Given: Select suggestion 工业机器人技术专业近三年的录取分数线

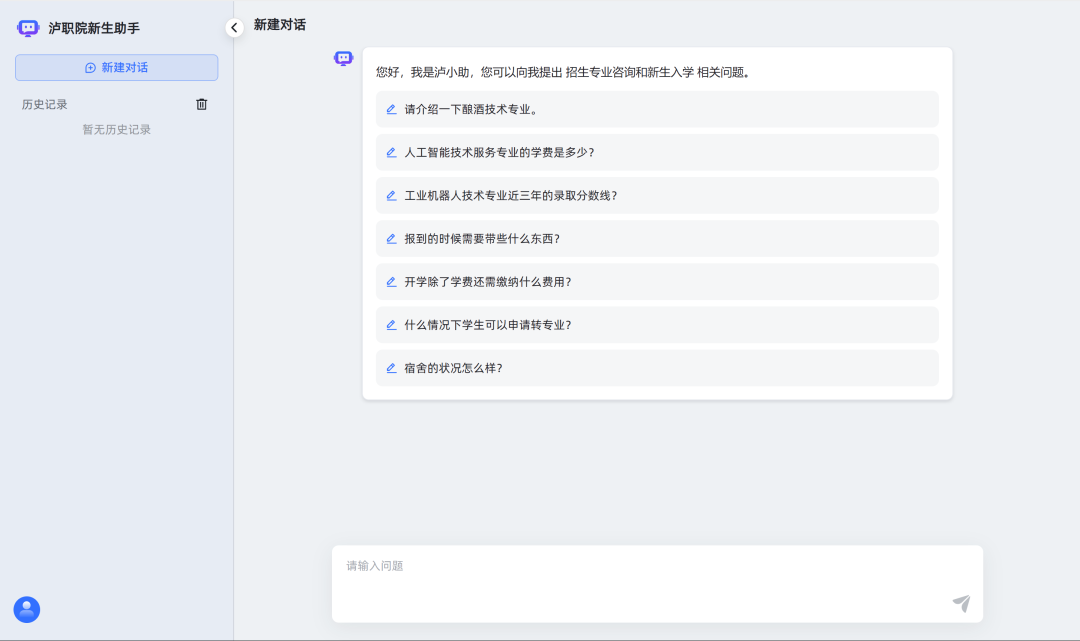Looking at the screenshot, I should [510, 195].
